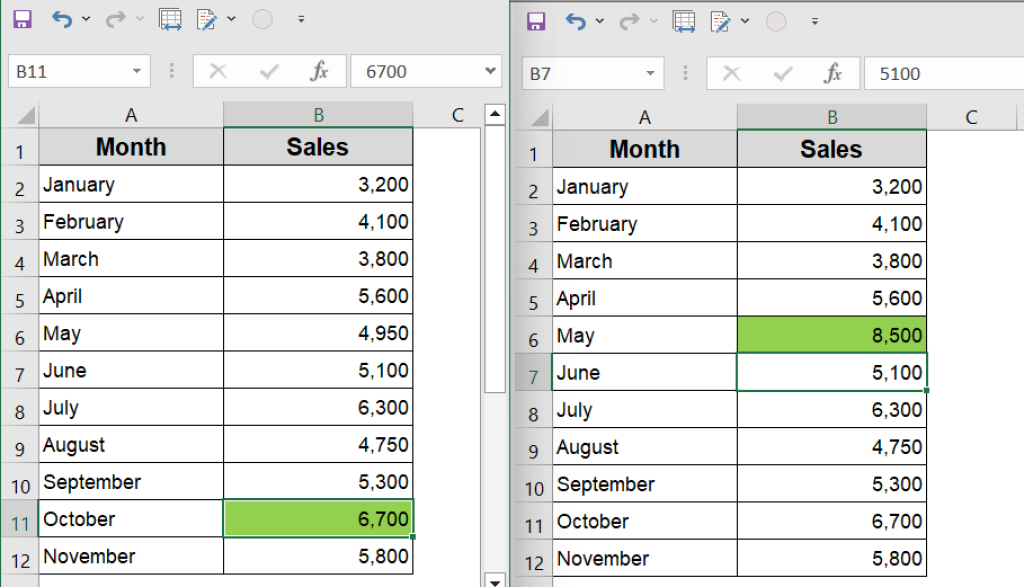Click the Save icon on the left workbook
The image size is (1024, 587).
point(22,18)
